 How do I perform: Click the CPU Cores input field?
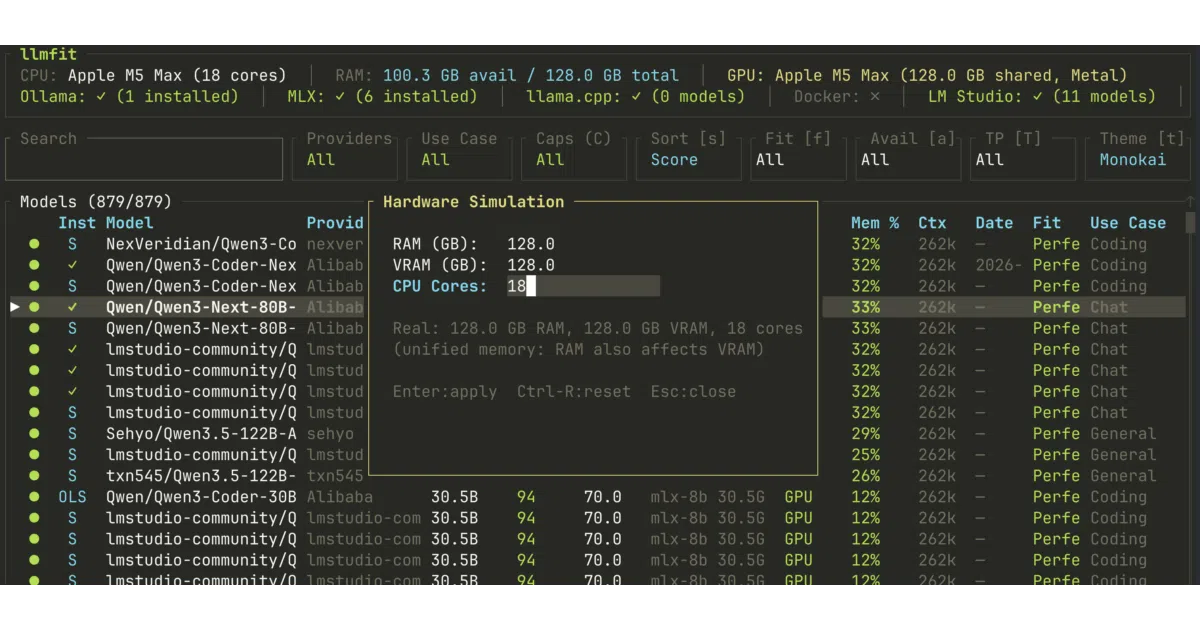[x=583, y=286]
